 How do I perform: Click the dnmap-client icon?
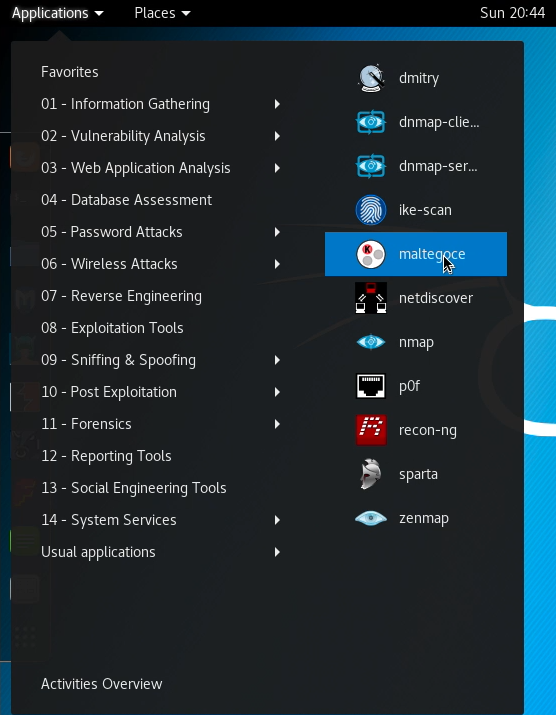click(x=371, y=122)
